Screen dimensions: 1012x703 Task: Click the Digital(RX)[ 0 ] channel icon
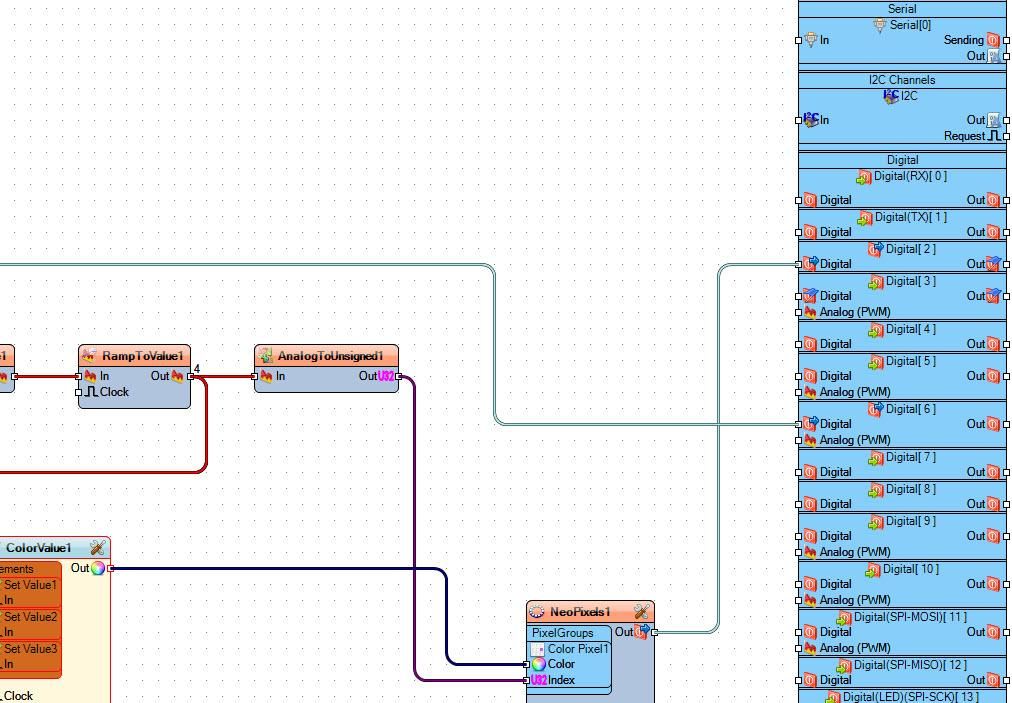pyautogui.click(x=864, y=176)
